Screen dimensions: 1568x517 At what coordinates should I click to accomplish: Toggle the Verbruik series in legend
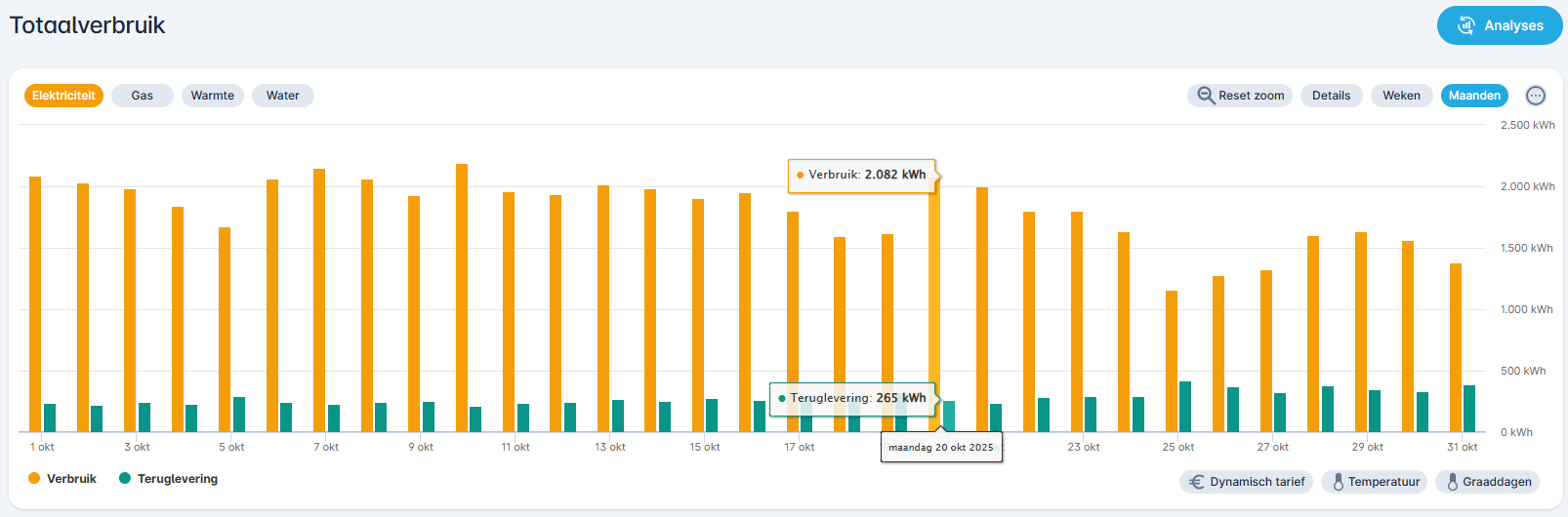(71, 479)
